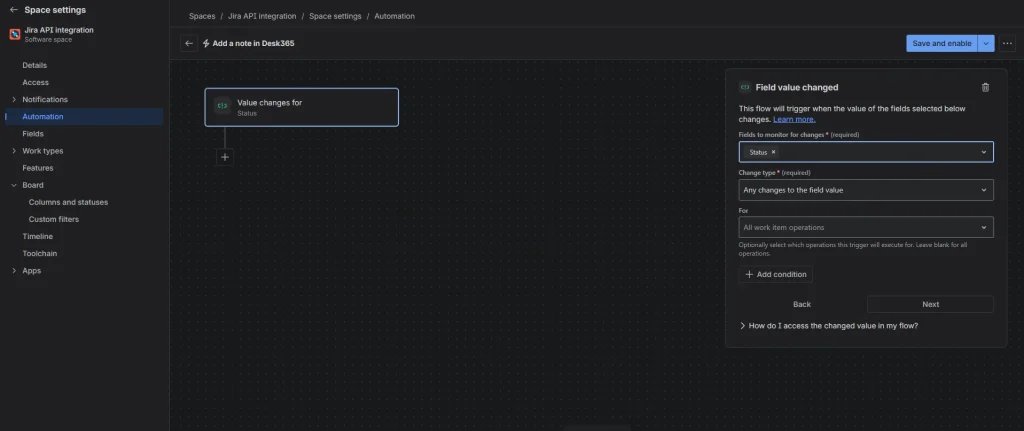Click the Jira API integration space name
Image resolution: width=1024 pixels, height=431 pixels.
tap(59, 30)
